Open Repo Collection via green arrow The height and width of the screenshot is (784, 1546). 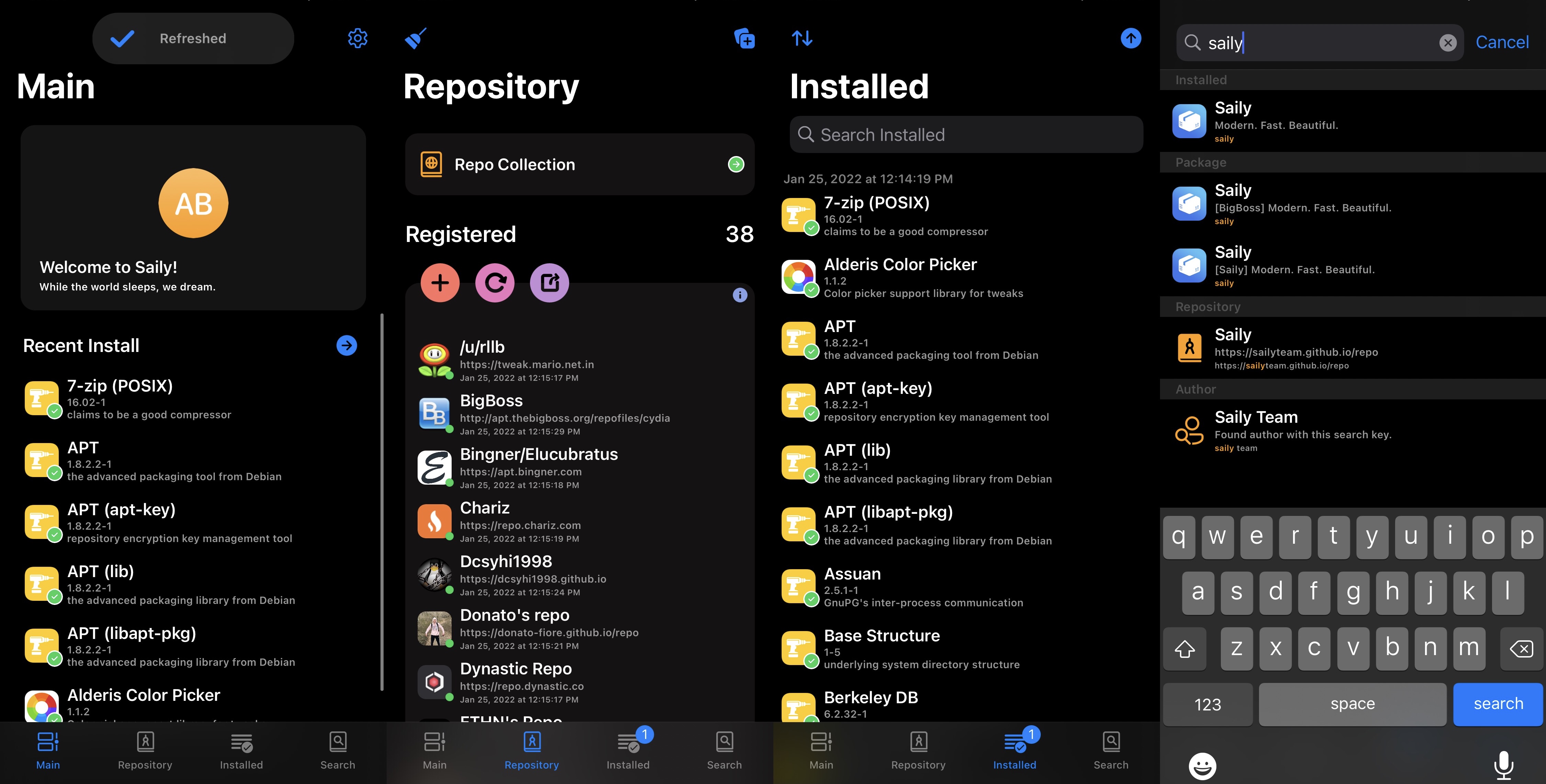pos(736,165)
